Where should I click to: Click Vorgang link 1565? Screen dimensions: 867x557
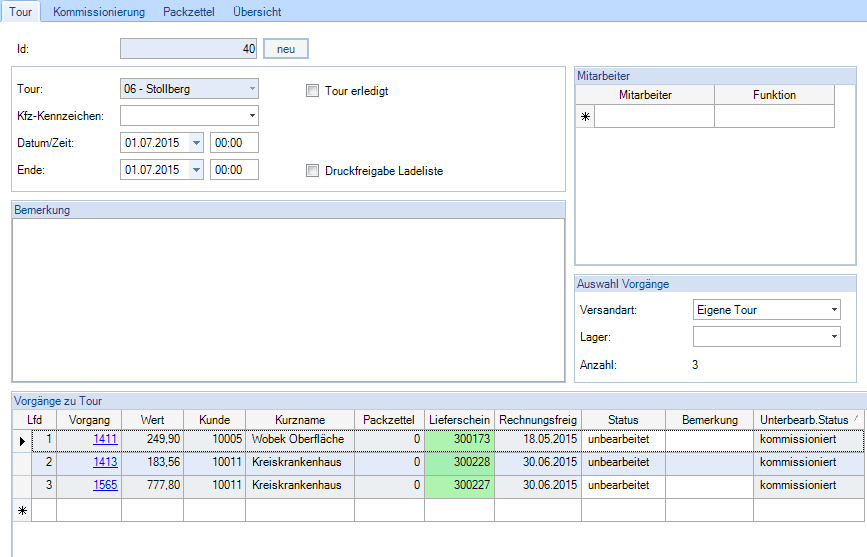[105, 485]
